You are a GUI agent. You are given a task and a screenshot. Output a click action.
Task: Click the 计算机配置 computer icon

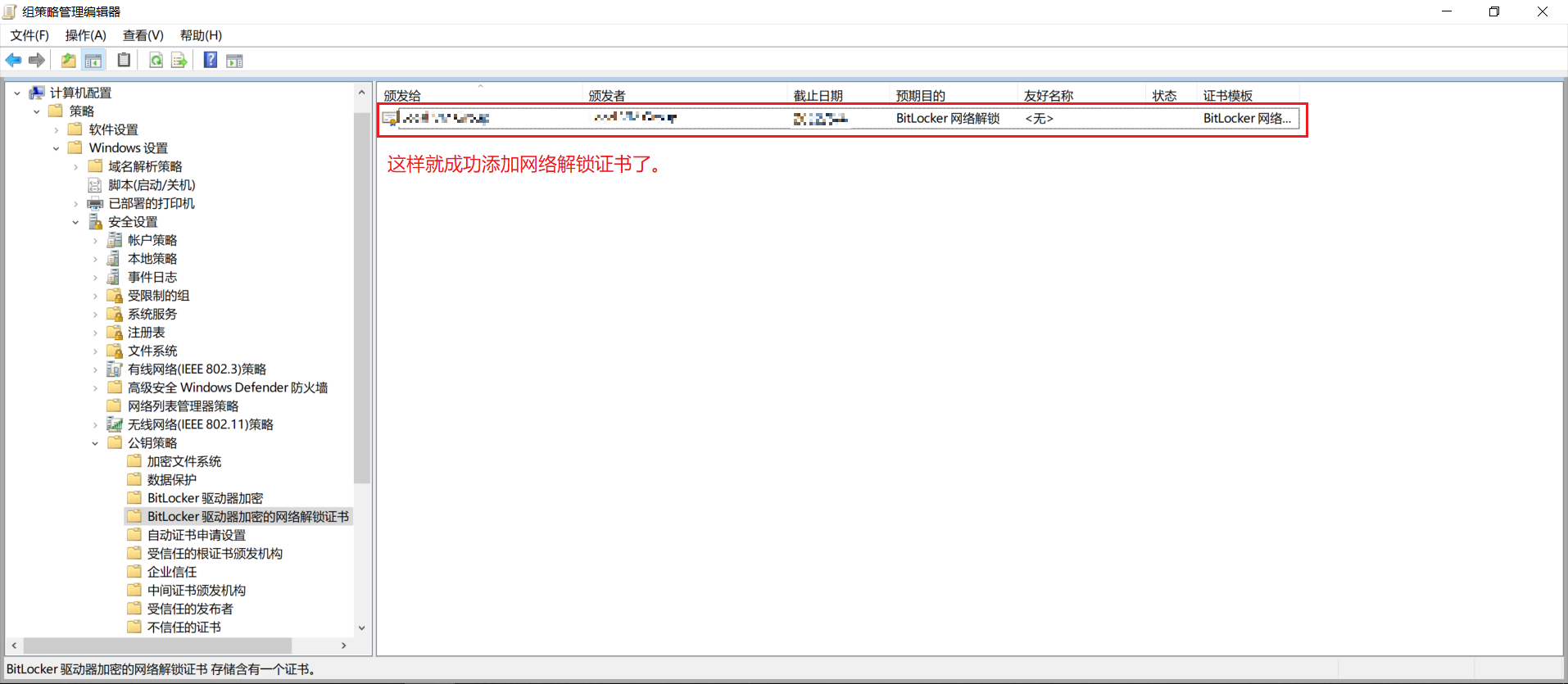[37, 93]
